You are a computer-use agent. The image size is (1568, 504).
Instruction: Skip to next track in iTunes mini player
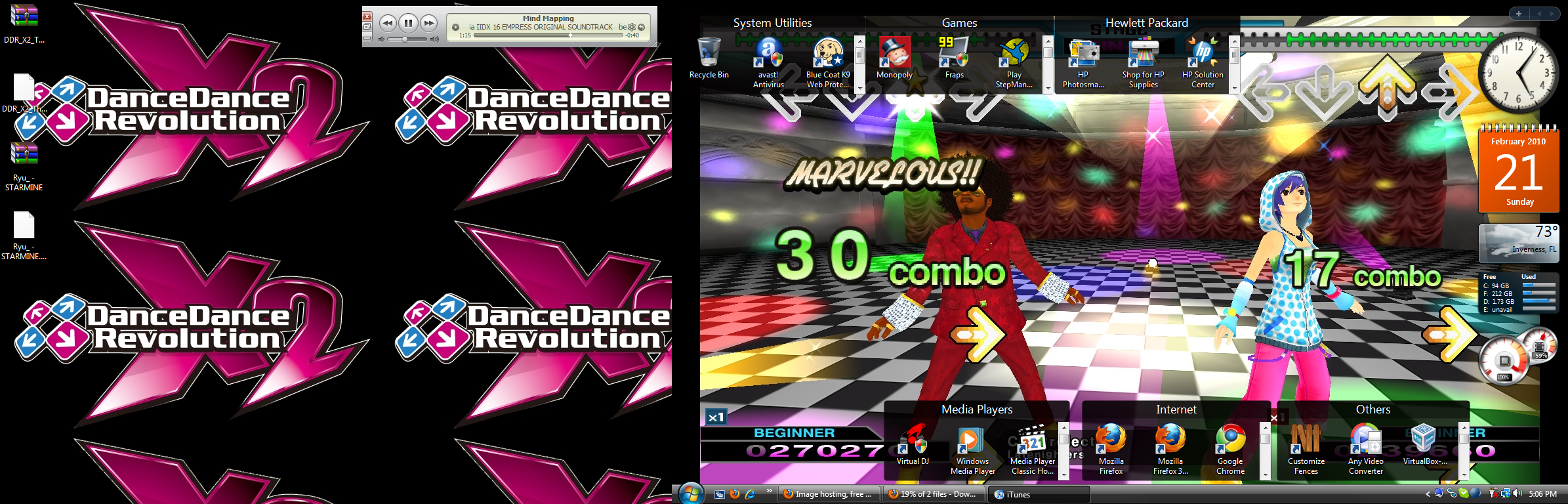pos(428,24)
